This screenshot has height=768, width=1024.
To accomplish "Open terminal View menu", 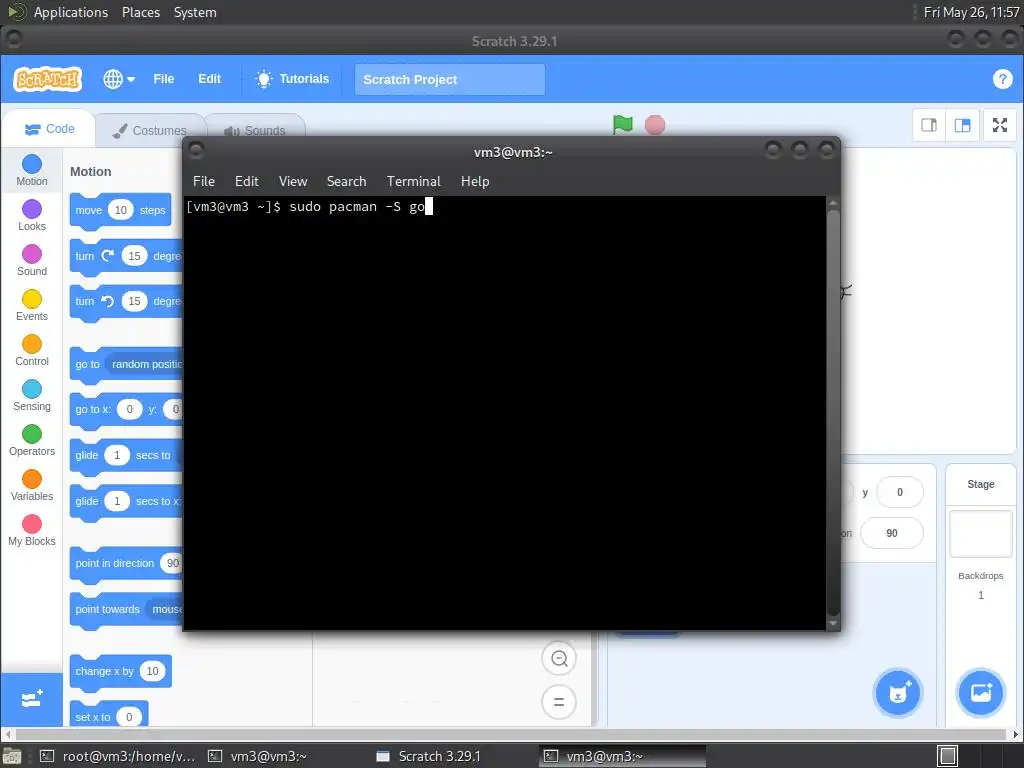I will [293, 182].
